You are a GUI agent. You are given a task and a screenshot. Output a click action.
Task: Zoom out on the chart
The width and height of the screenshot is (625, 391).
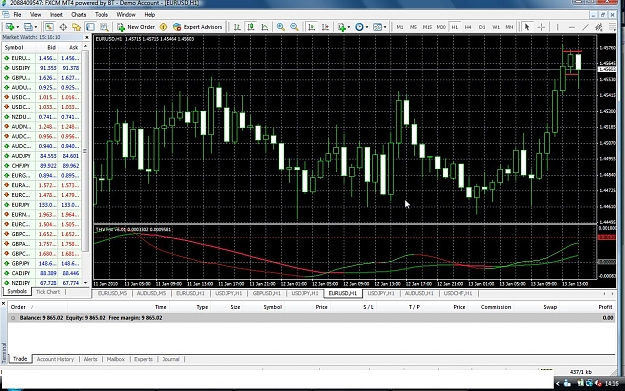point(294,27)
